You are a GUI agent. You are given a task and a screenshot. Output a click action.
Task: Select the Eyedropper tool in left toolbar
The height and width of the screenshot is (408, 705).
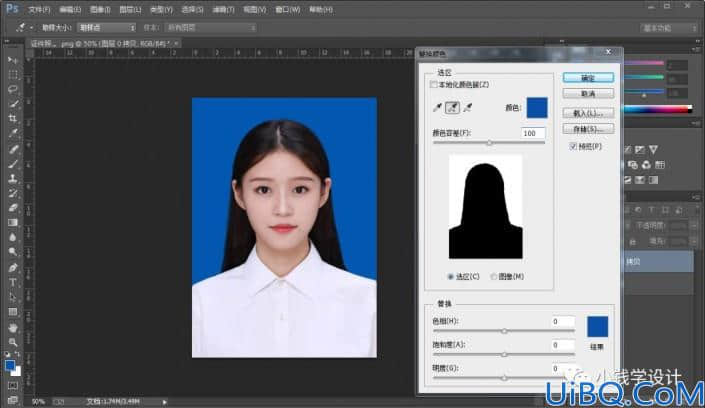tap(13, 134)
